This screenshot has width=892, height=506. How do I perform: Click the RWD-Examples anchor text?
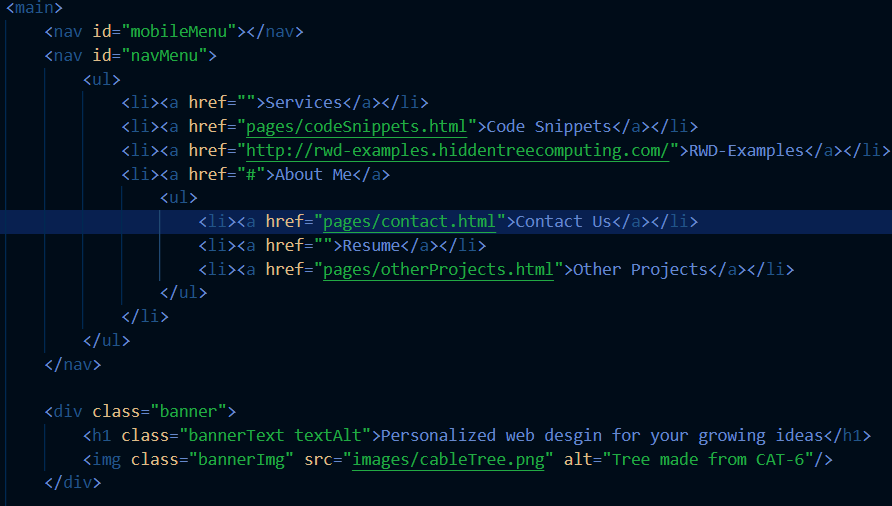tap(746, 150)
